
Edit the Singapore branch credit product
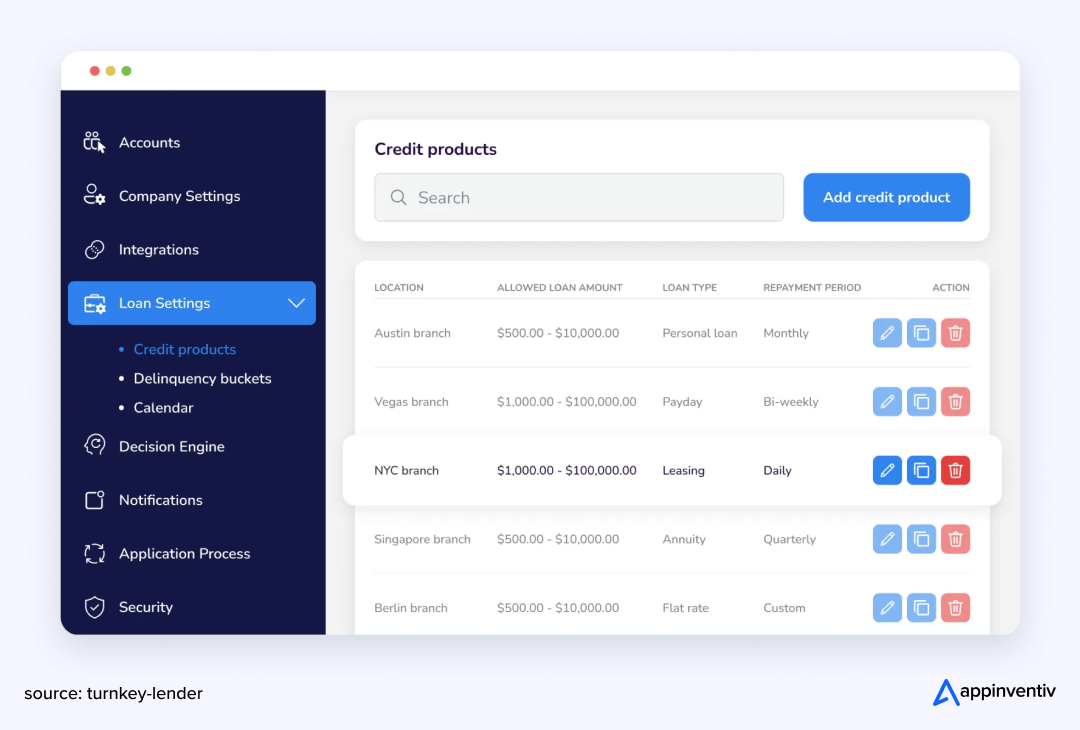click(886, 539)
